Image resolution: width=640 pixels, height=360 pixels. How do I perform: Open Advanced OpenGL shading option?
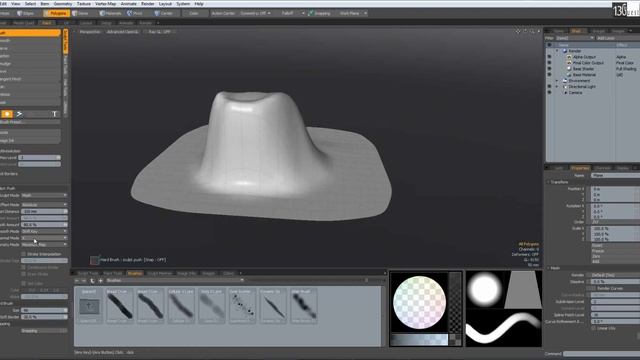click(x=122, y=32)
